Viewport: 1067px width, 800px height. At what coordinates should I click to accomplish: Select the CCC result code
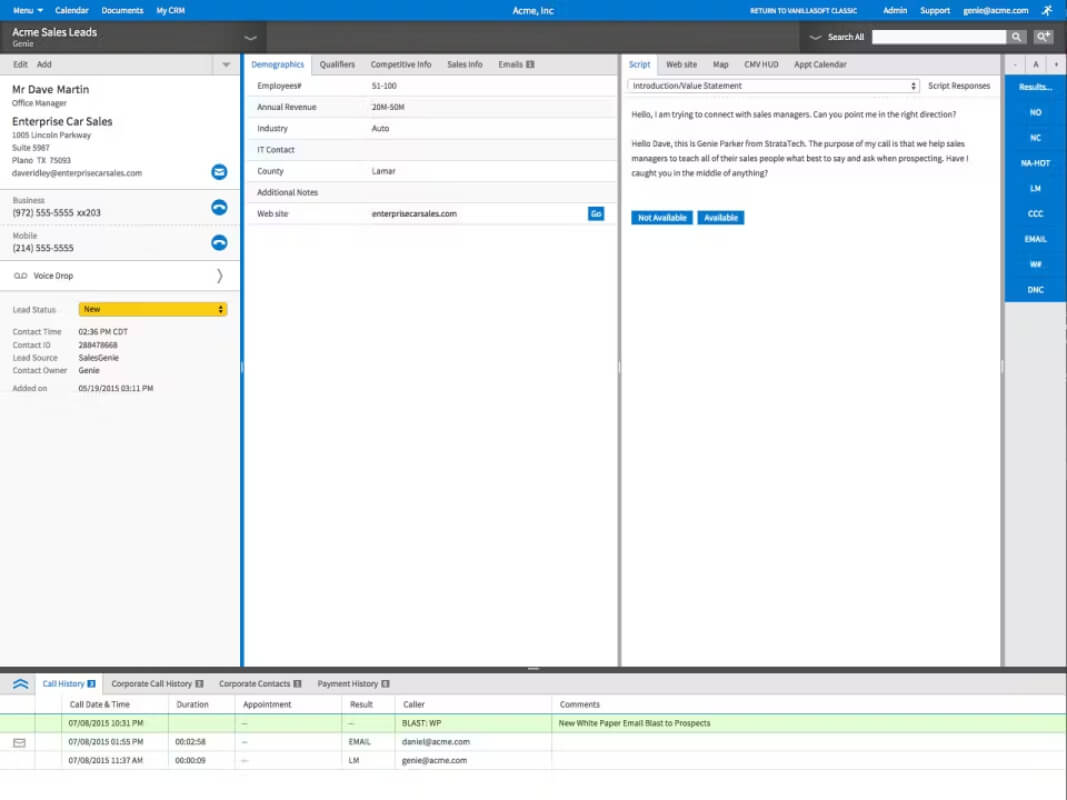click(x=1036, y=214)
